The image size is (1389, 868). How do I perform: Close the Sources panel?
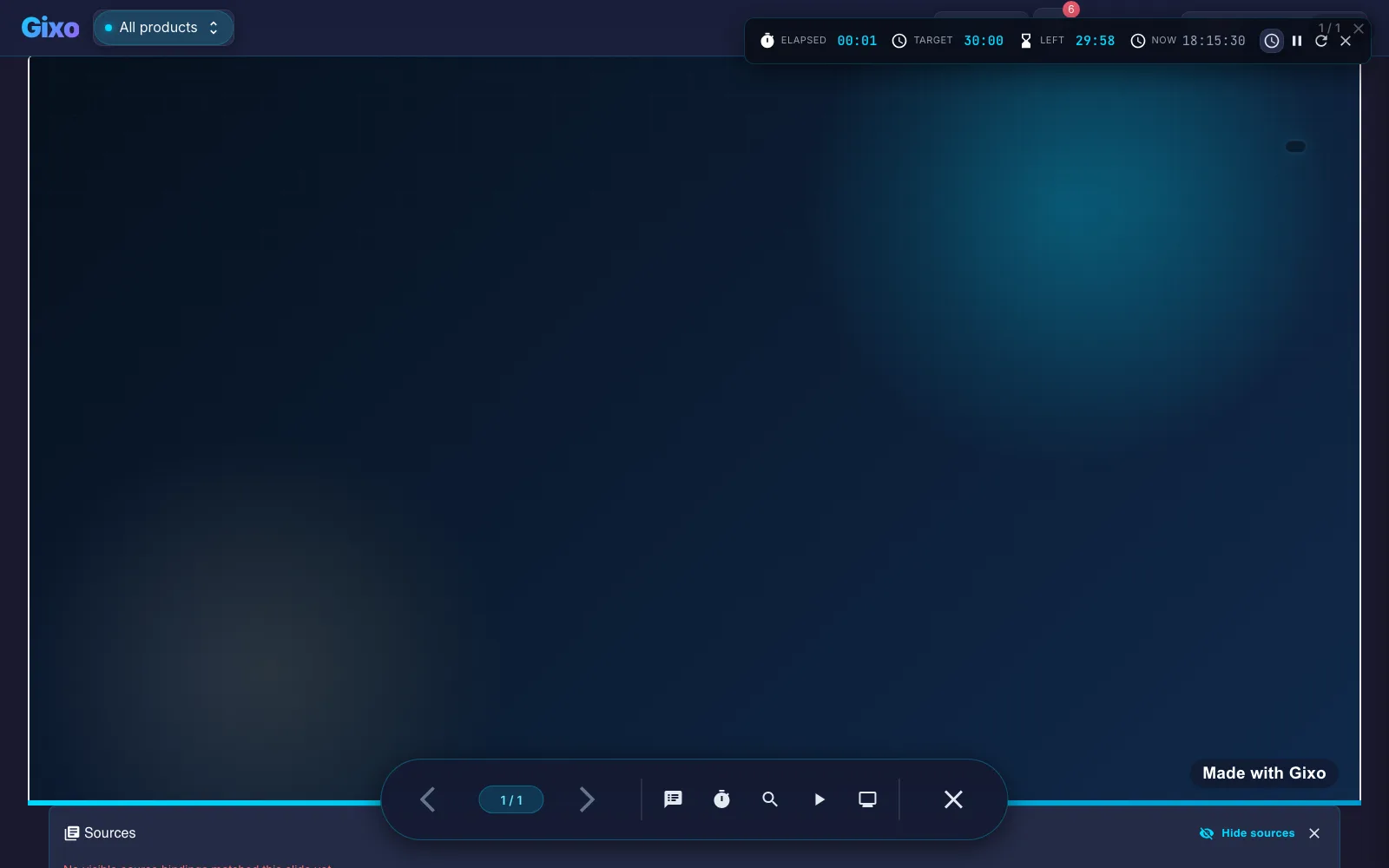point(1314,833)
